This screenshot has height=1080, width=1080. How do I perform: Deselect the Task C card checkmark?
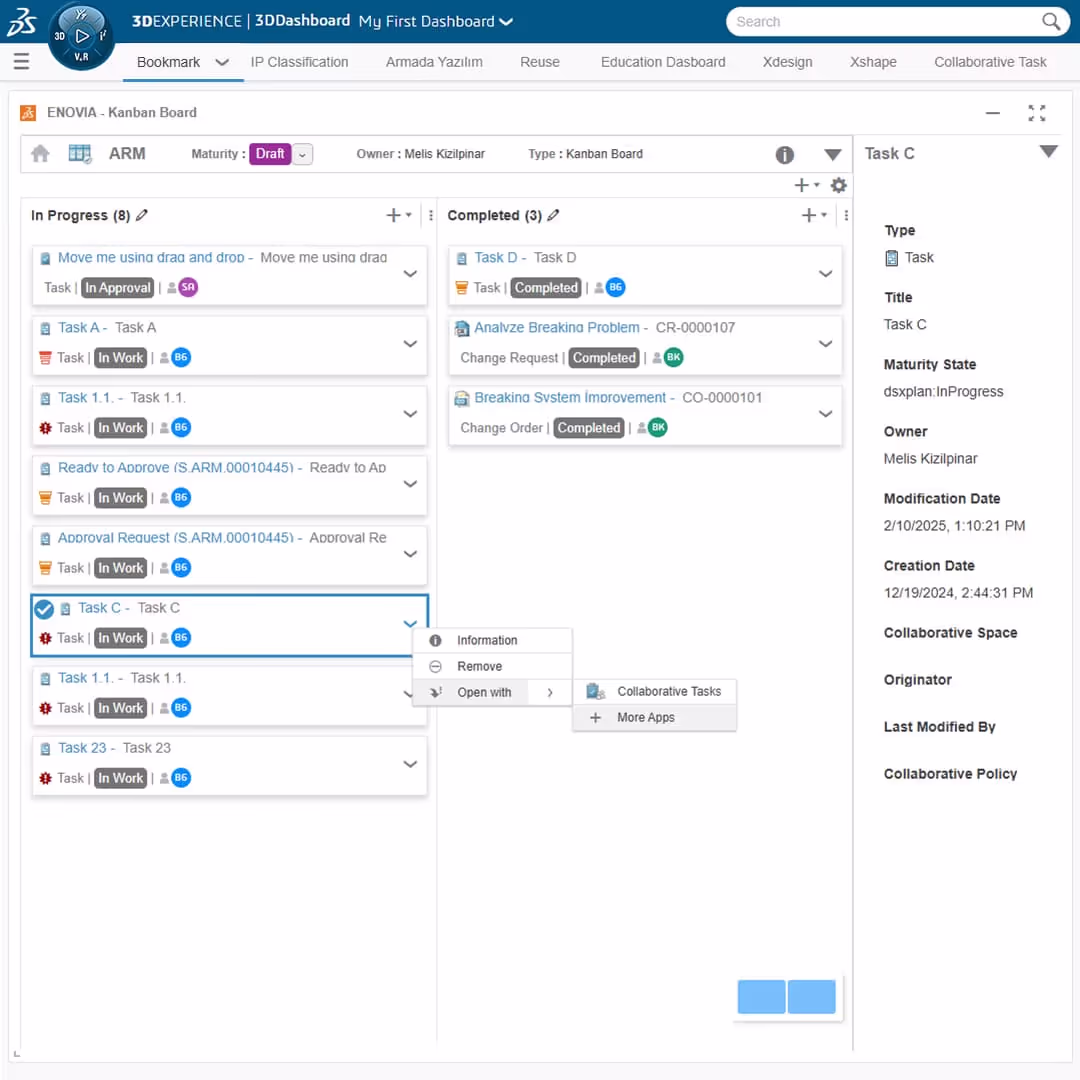click(44, 609)
